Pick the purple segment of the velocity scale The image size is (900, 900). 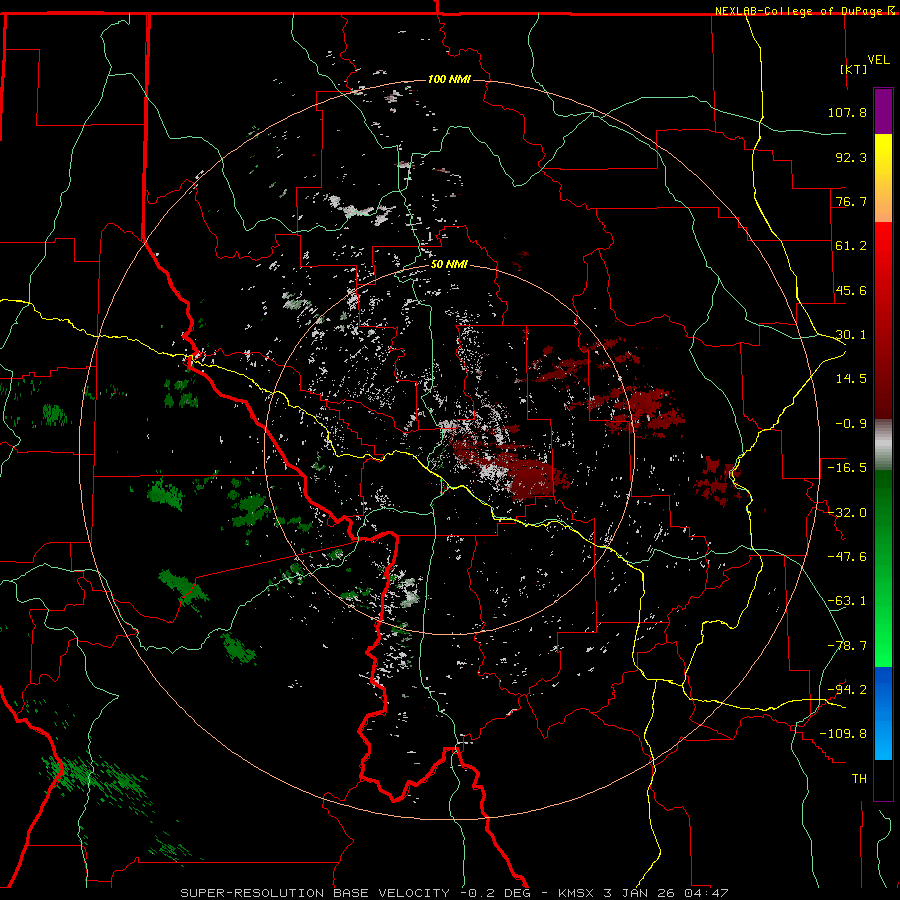click(x=883, y=111)
